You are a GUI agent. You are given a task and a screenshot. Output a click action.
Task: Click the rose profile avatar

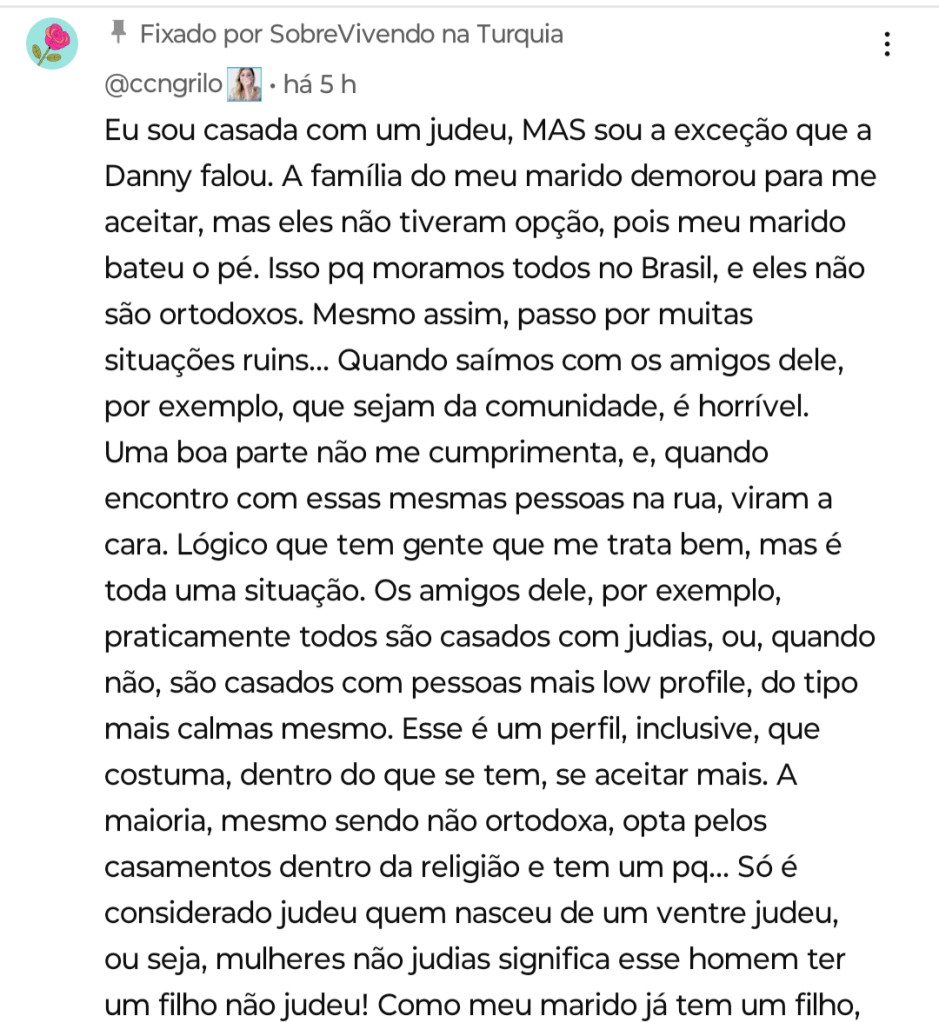pos(52,45)
